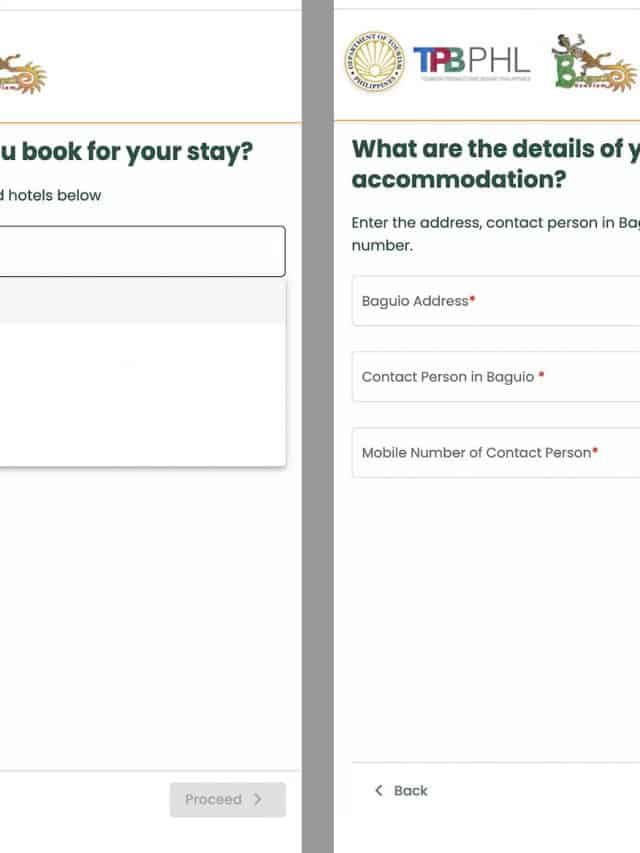The image size is (640, 853).
Task: Click the red asterisk after Baguio Address
Action: pyautogui.click(x=472, y=301)
